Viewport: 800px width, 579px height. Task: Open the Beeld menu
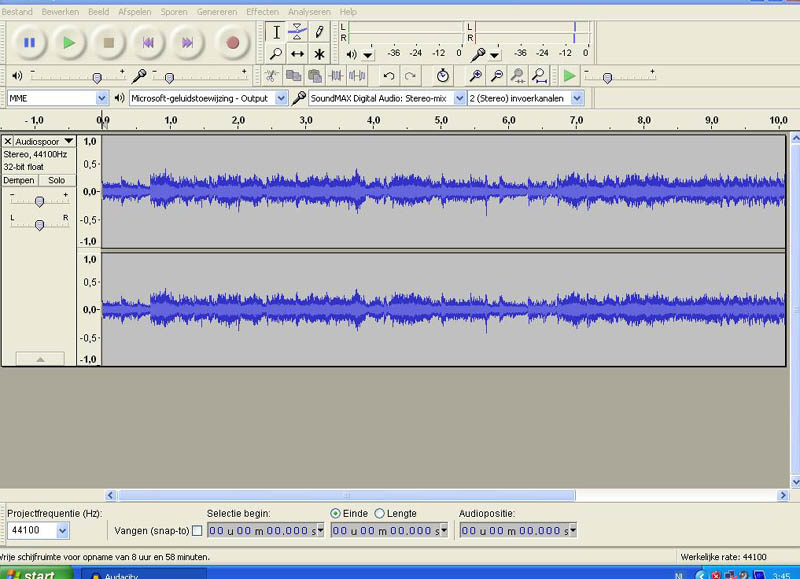[x=98, y=12]
